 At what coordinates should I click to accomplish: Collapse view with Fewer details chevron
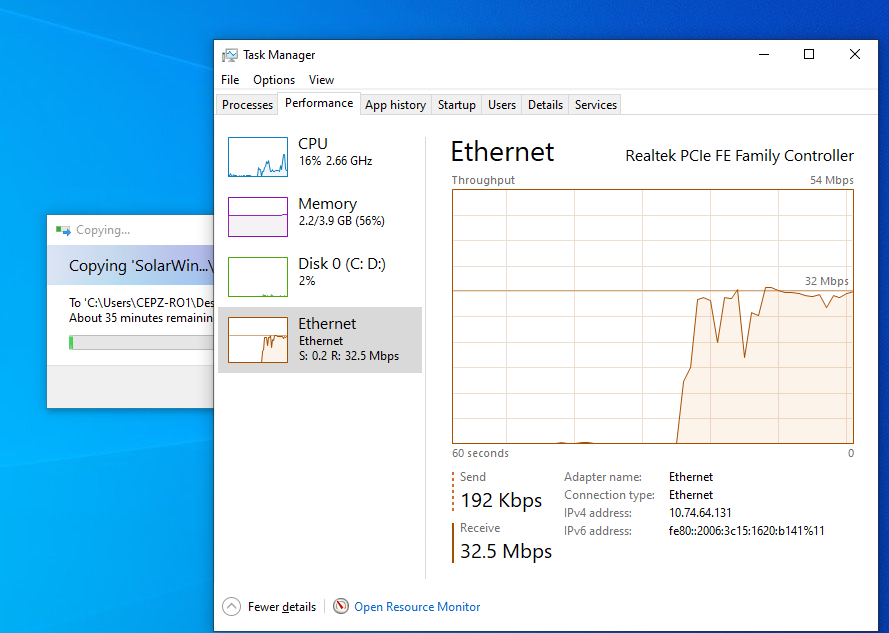coord(231,606)
